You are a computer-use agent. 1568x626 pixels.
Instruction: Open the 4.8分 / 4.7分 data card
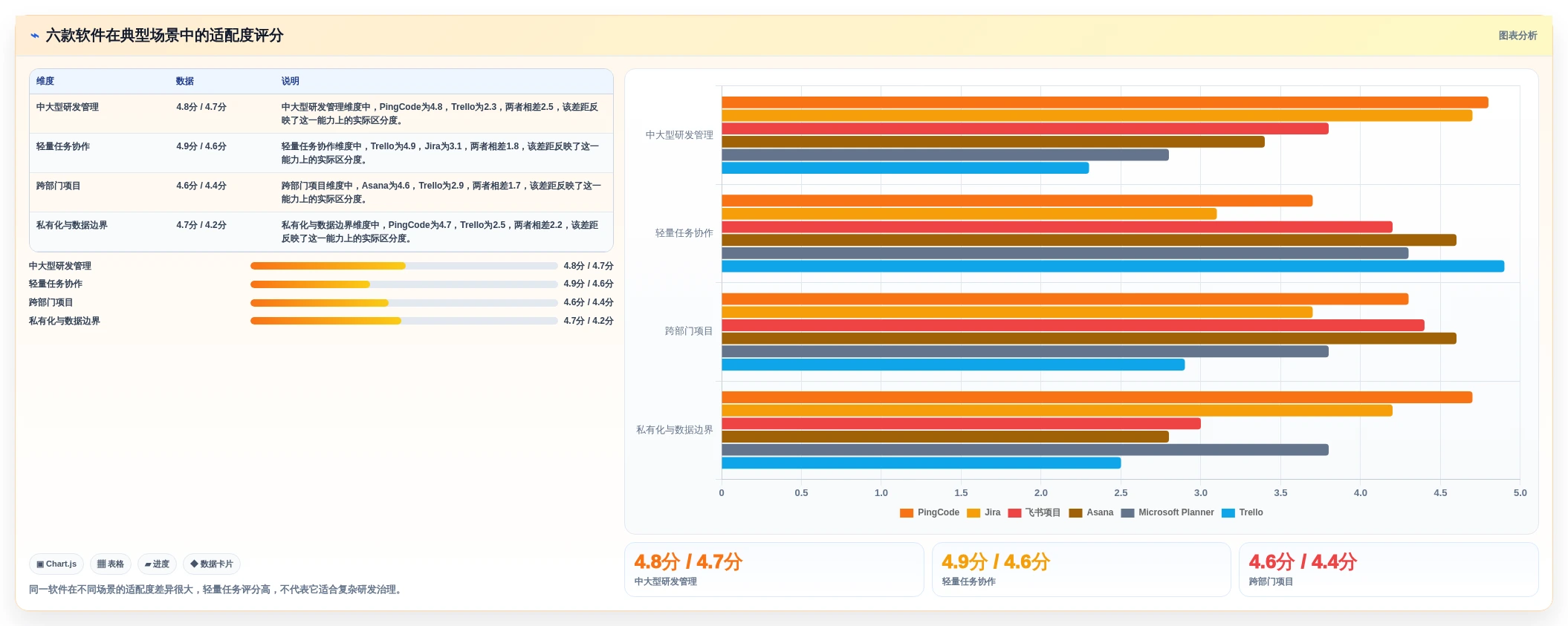click(x=774, y=570)
